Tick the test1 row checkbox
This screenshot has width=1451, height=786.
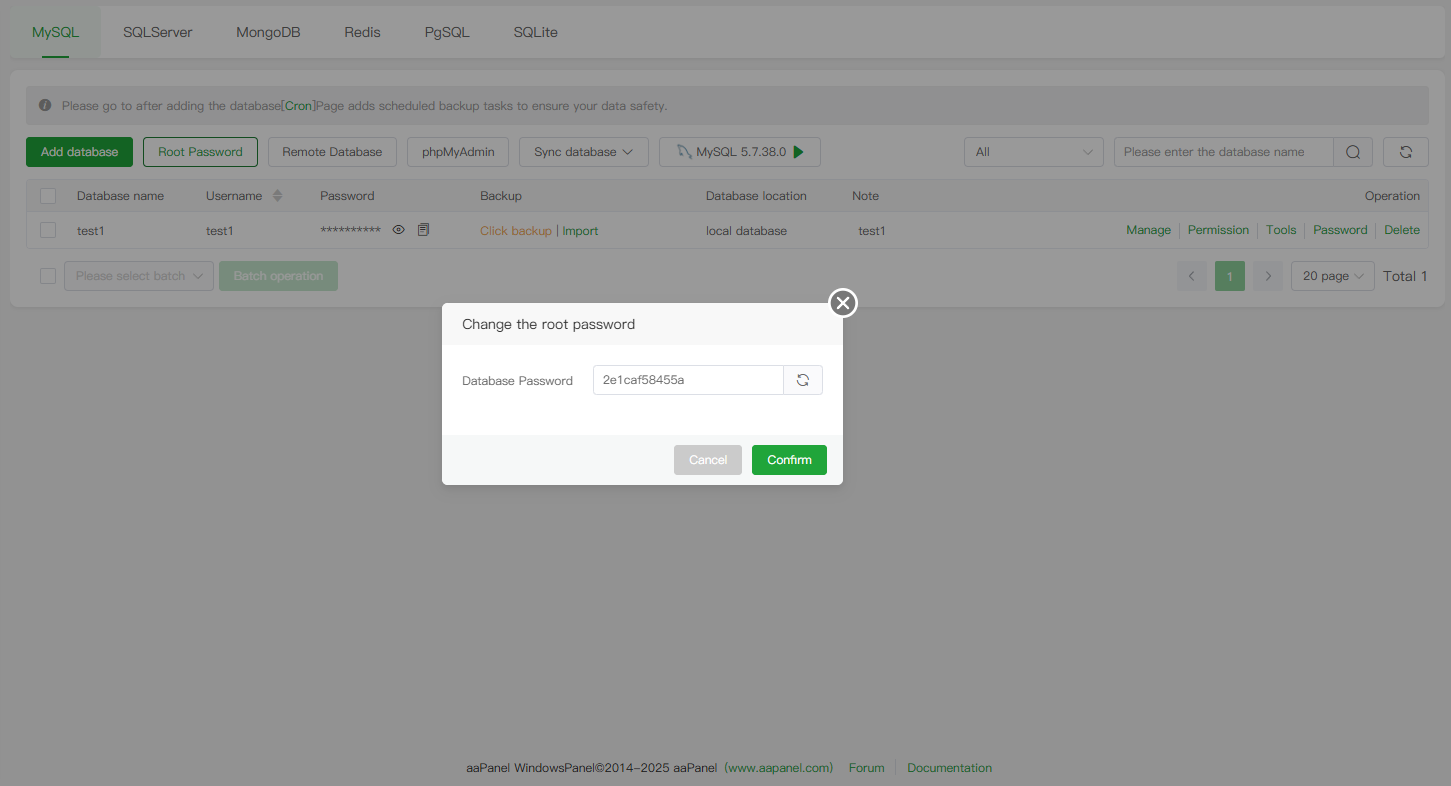[x=48, y=230]
